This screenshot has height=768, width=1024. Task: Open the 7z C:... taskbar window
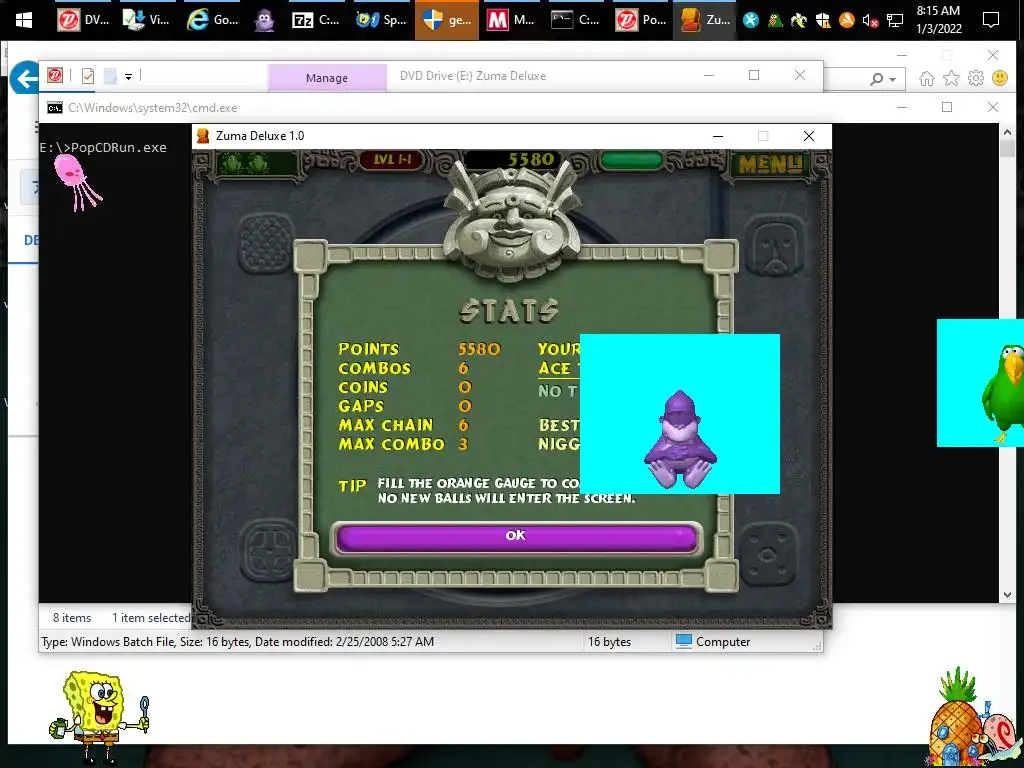(316, 20)
